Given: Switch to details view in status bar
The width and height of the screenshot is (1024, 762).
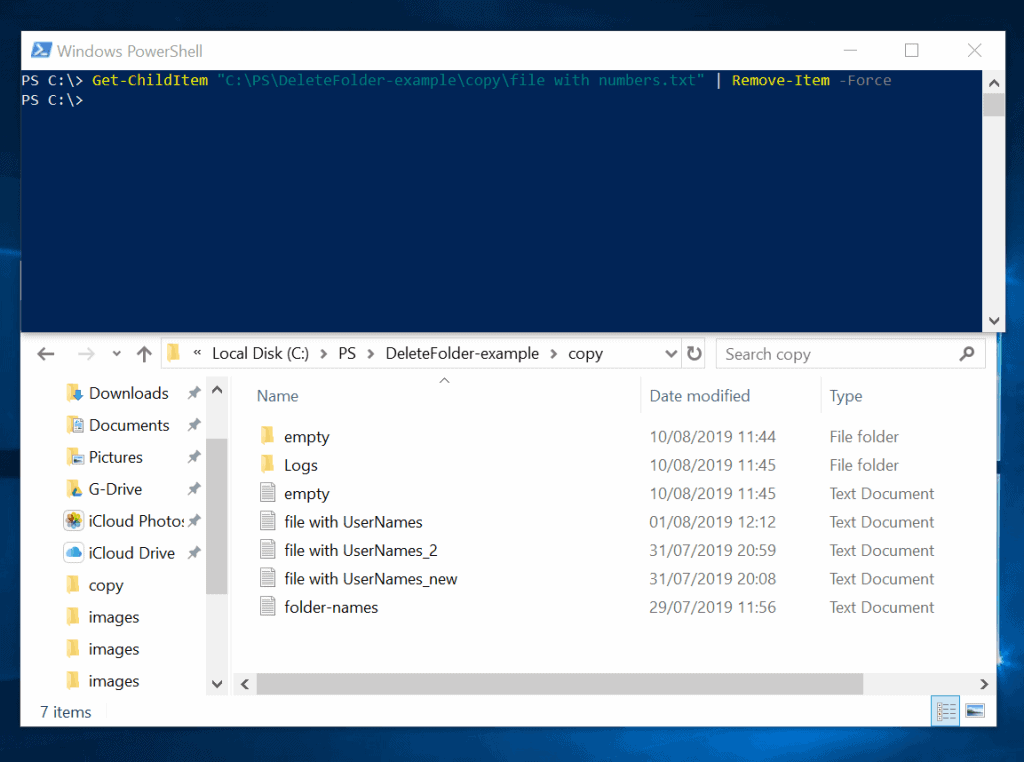Looking at the screenshot, I should click(945, 711).
